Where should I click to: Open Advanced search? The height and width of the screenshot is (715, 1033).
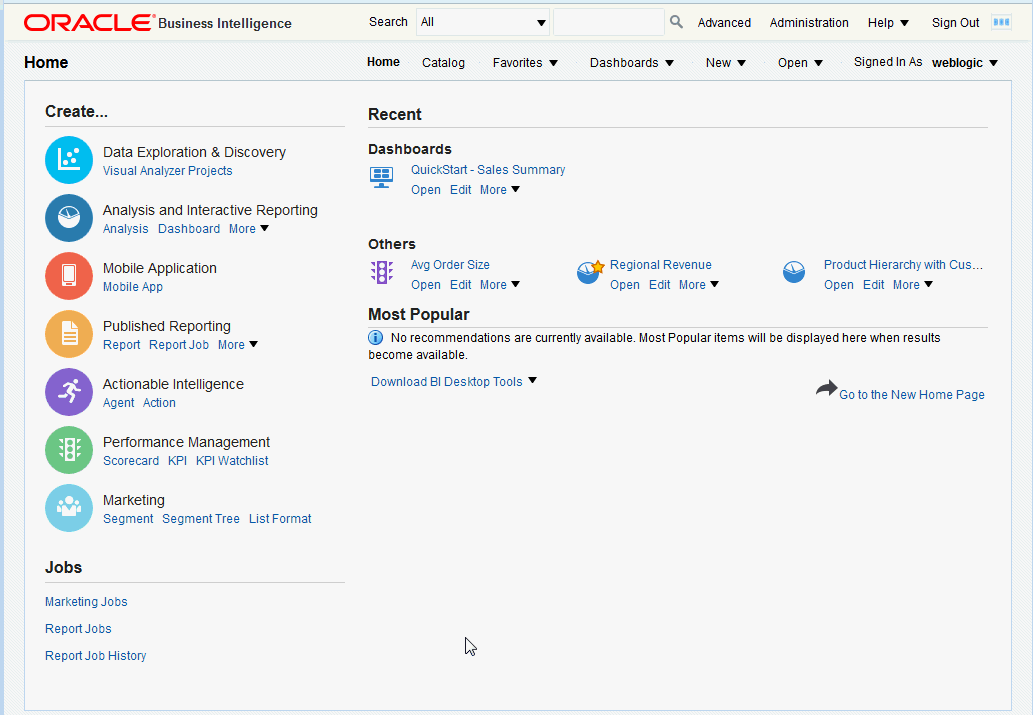(724, 23)
